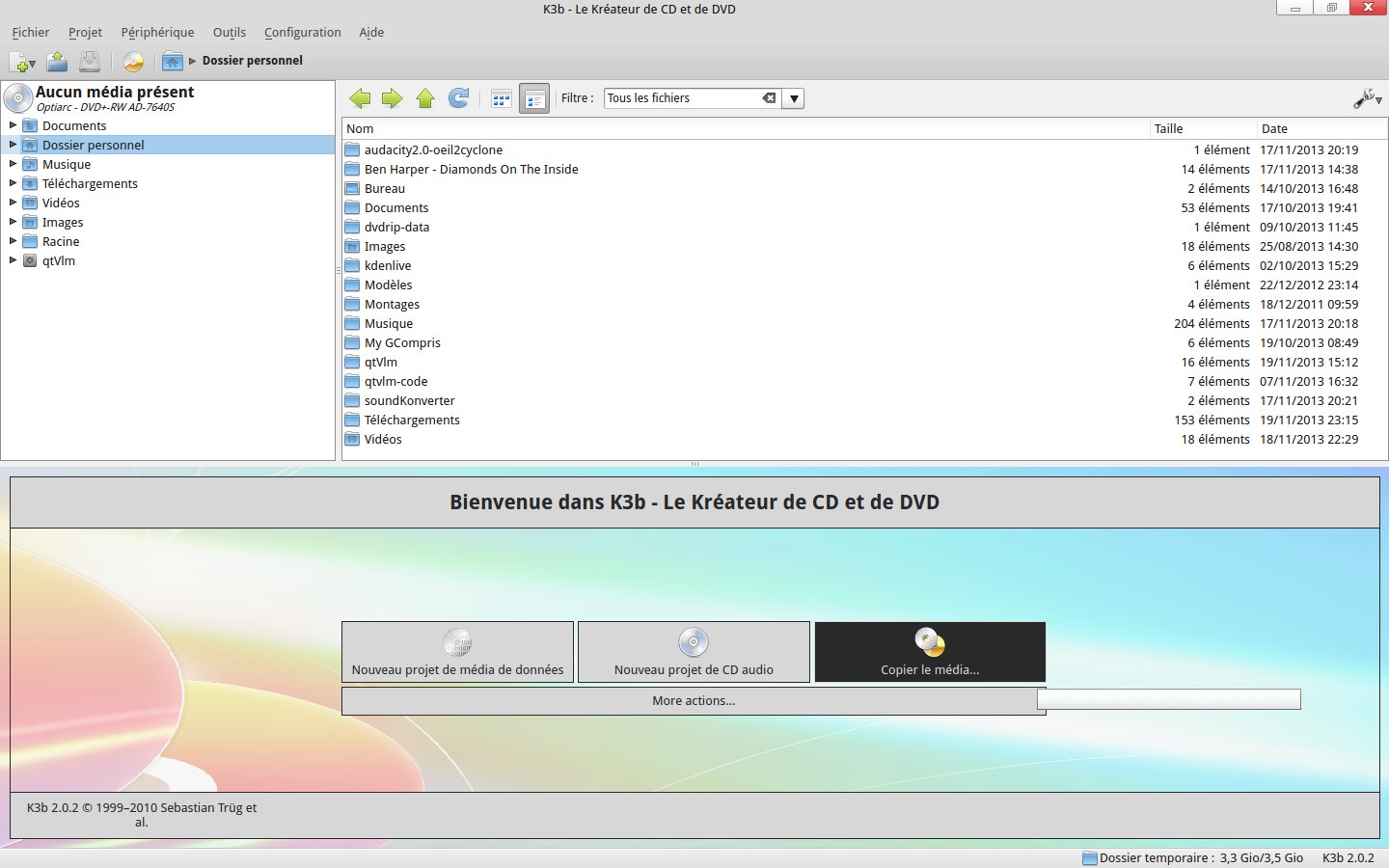Image resolution: width=1389 pixels, height=868 pixels.
Task: Go to parent folder using up arrow
Action: click(x=425, y=98)
